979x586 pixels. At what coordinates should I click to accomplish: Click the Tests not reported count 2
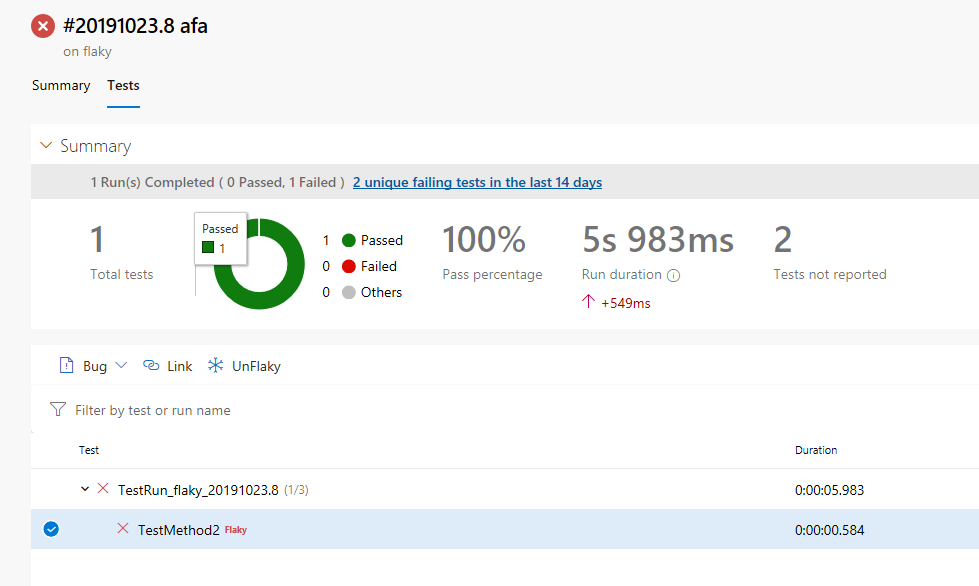coord(782,240)
